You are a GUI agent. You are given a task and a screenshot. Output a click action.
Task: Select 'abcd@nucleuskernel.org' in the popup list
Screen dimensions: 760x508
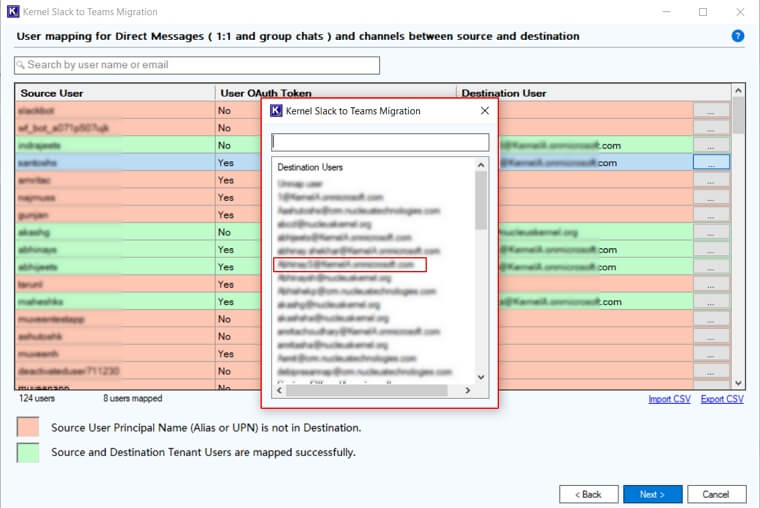click(324, 224)
